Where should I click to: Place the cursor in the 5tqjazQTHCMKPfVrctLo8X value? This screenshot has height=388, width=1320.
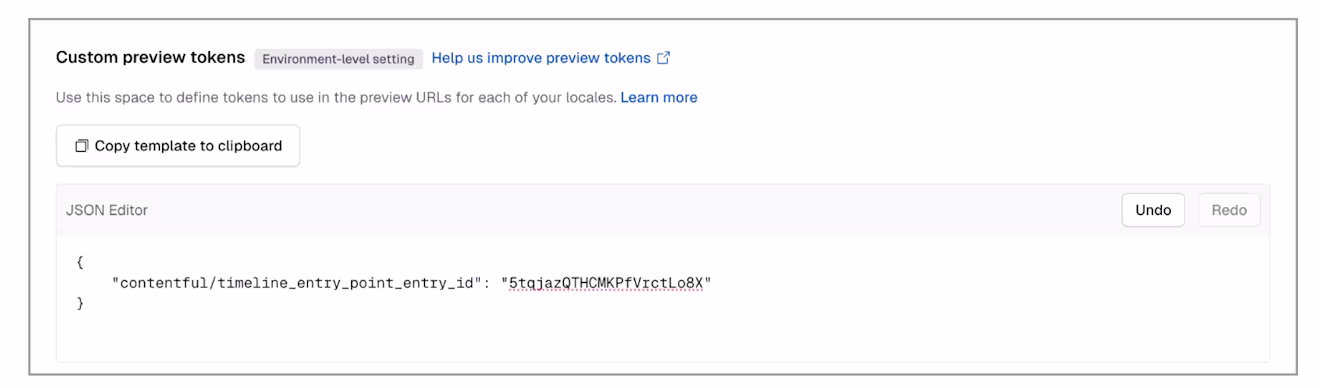(x=603, y=284)
